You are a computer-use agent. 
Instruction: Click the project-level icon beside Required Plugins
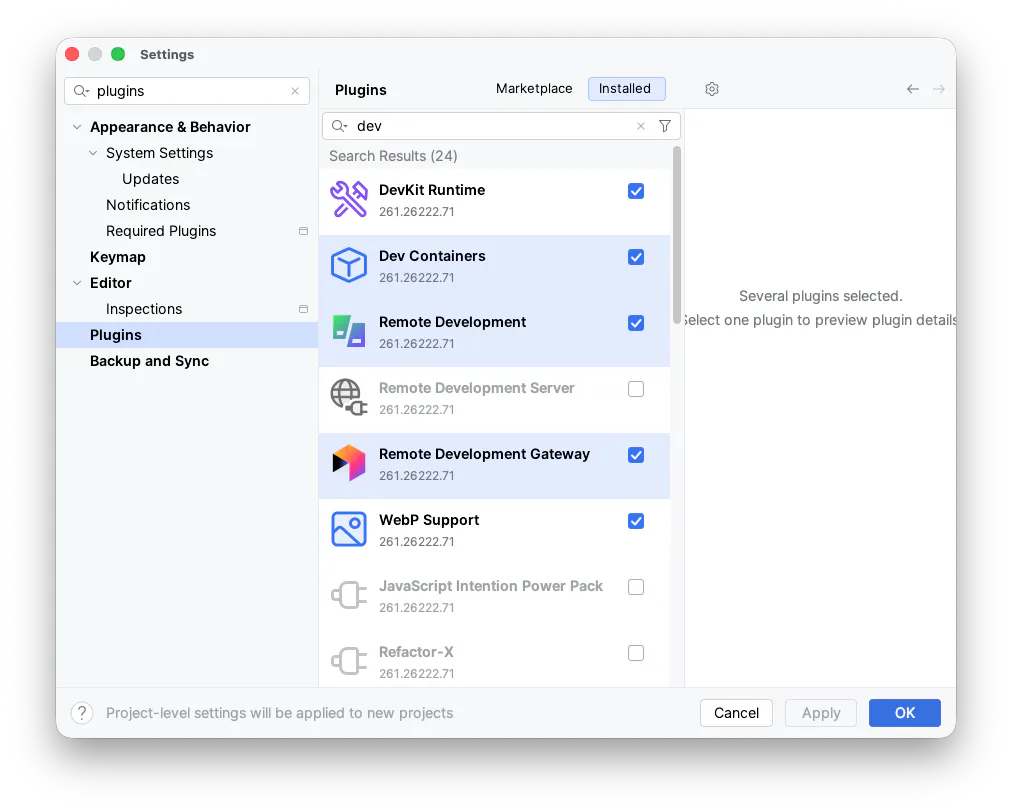tap(303, 231)
